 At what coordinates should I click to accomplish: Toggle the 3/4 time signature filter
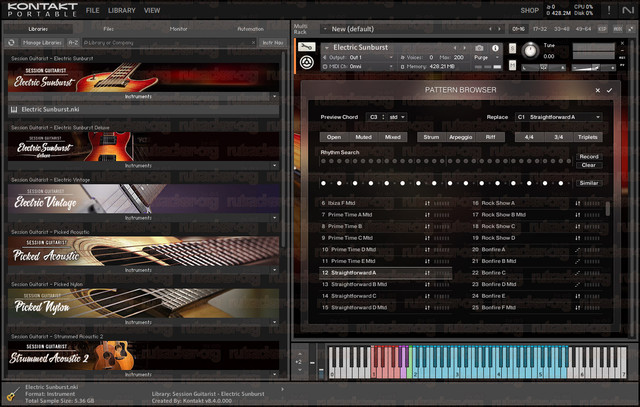click(x=558, y=137)
